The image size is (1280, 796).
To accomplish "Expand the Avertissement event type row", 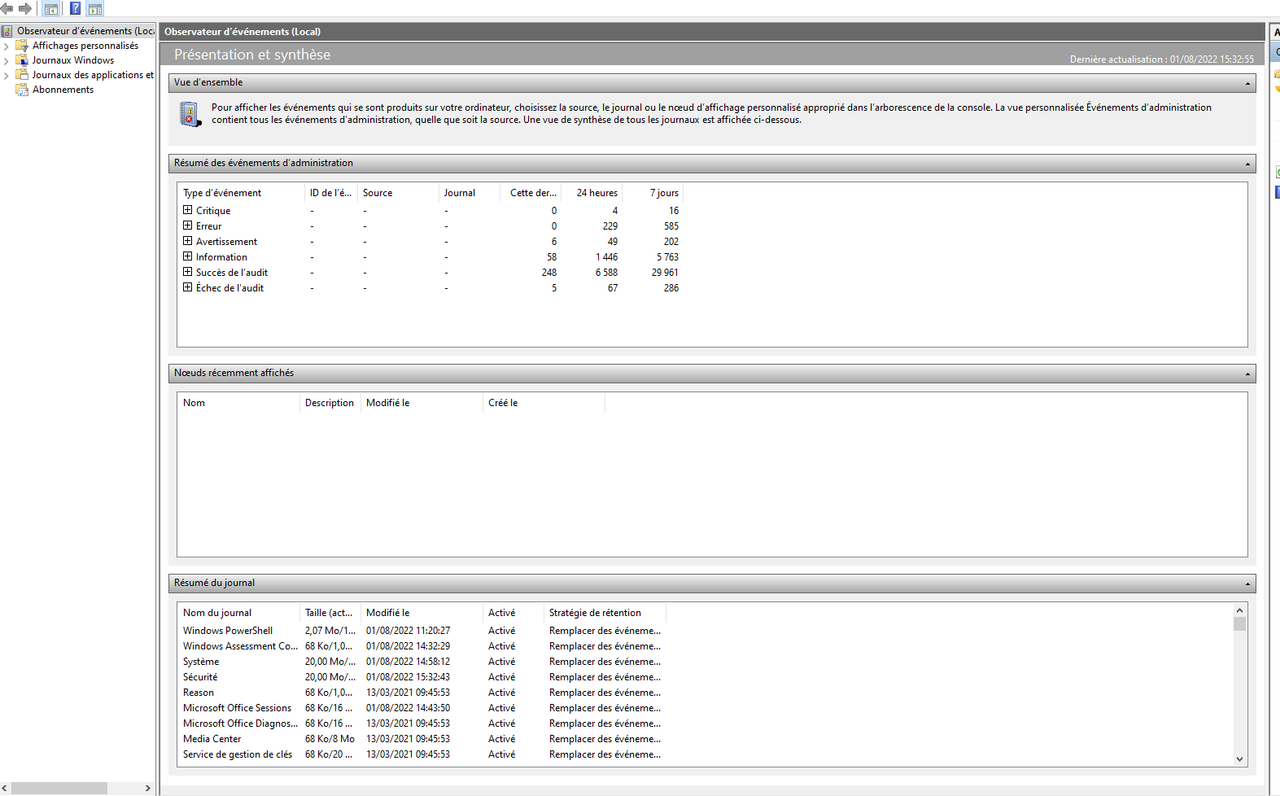I will tap(187, 241).
